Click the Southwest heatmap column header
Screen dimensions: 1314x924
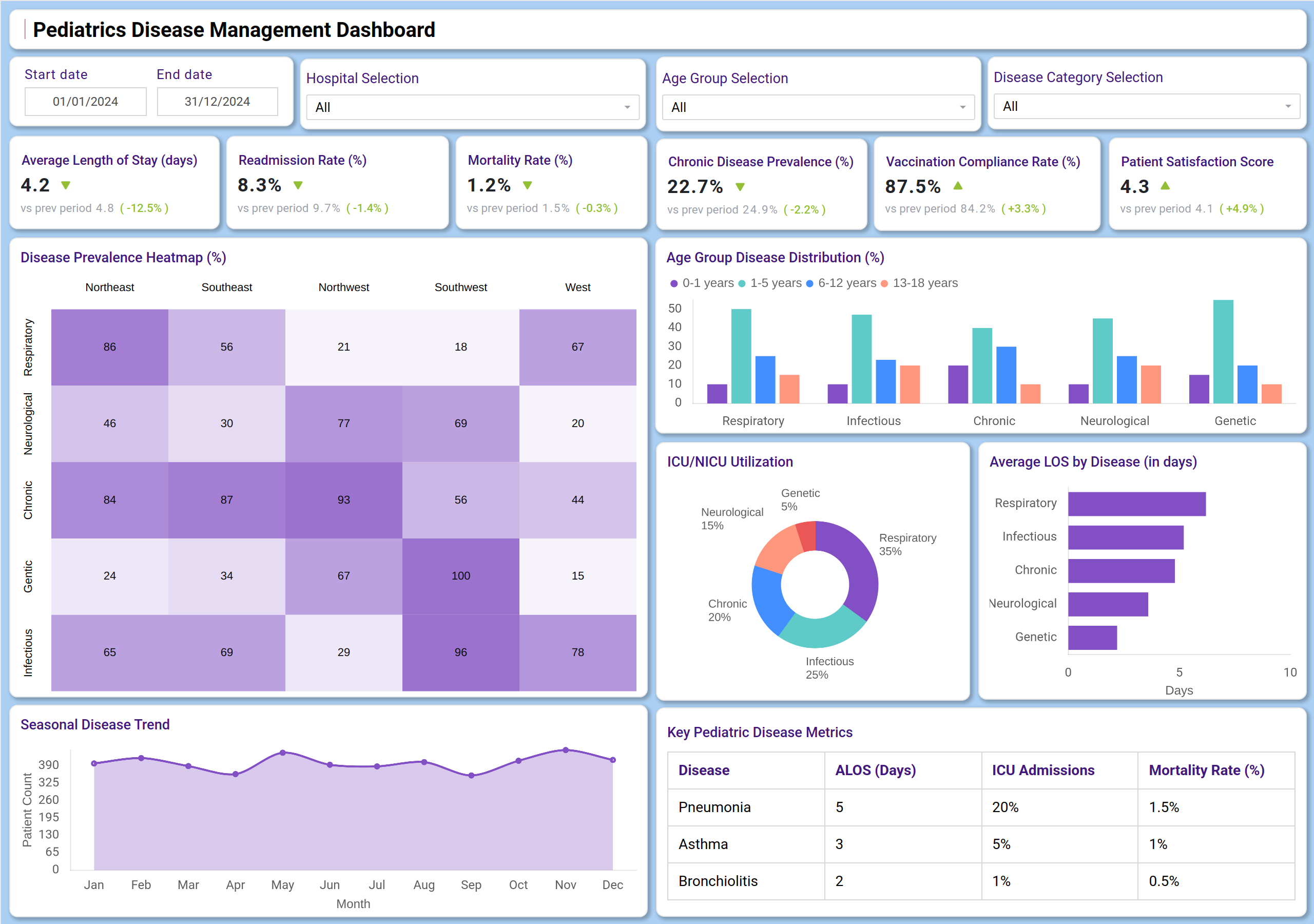pos(461,287)
